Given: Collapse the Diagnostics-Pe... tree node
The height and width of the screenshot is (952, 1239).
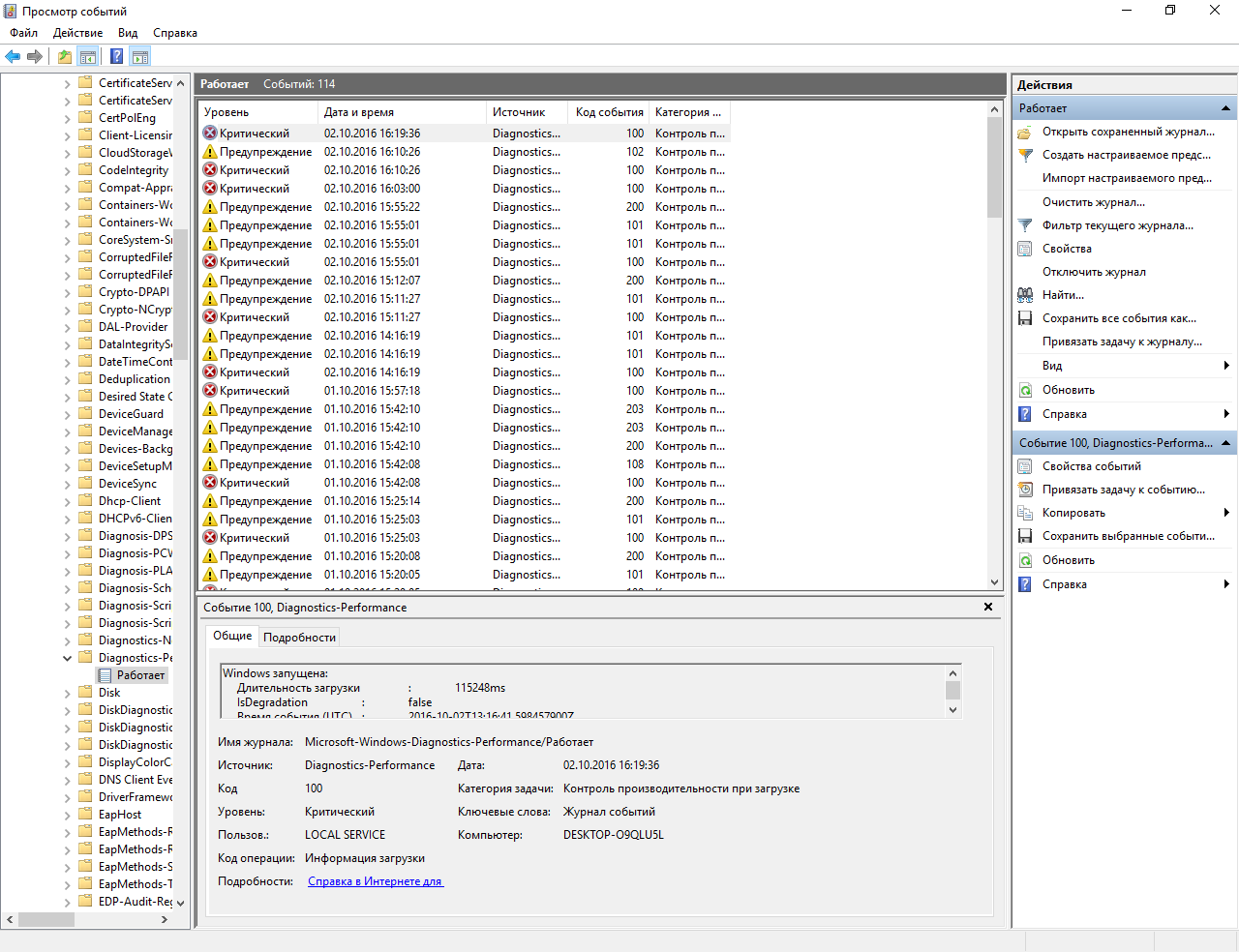Looking at the screenshot, I should click(68, 658).
